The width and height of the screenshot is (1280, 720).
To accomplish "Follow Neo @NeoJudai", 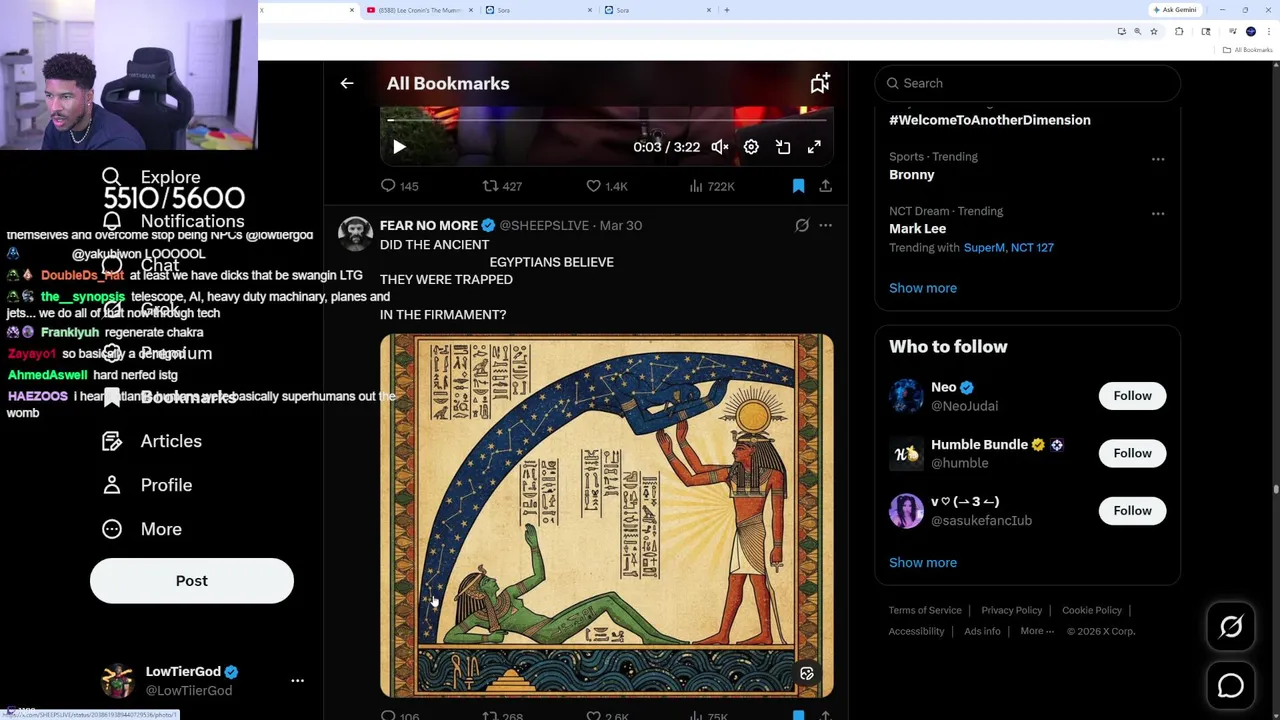I will coord(1132,396).
